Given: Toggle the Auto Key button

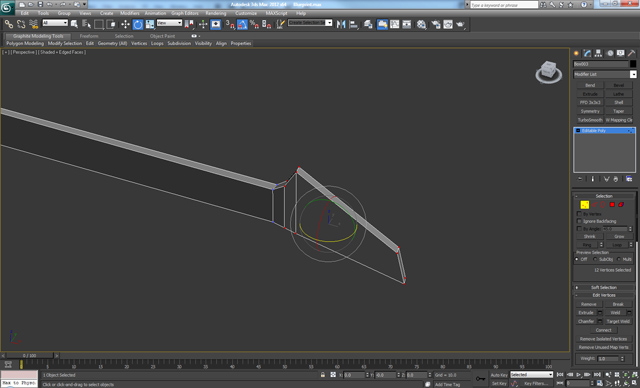Looking at the screenshot, I should 499,375.
